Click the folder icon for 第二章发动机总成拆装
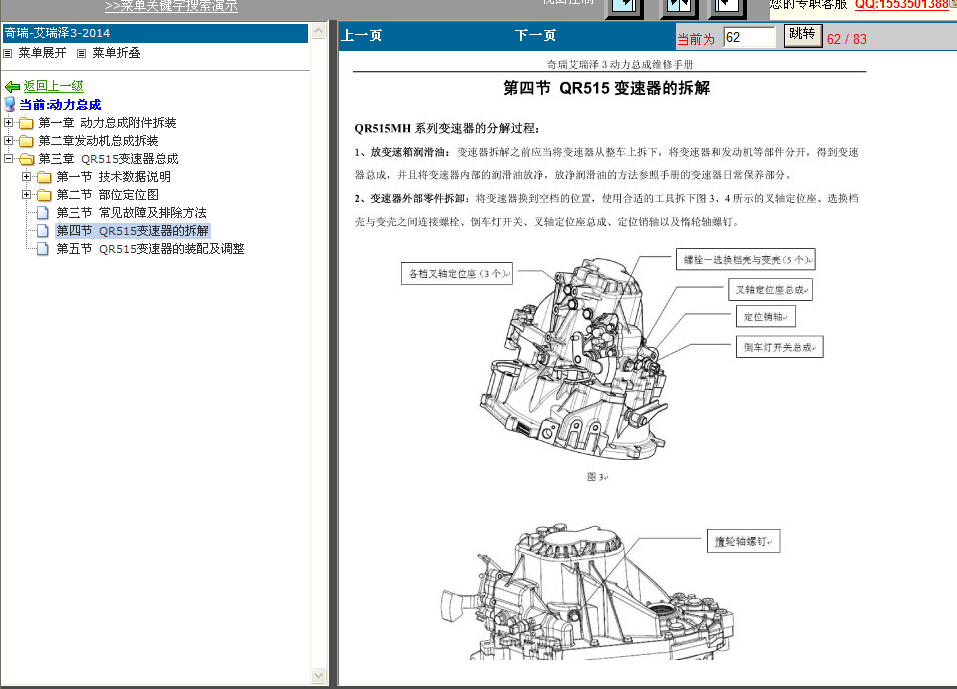The width and height of the screenshot is (957, 689). (x=26, y=141)
